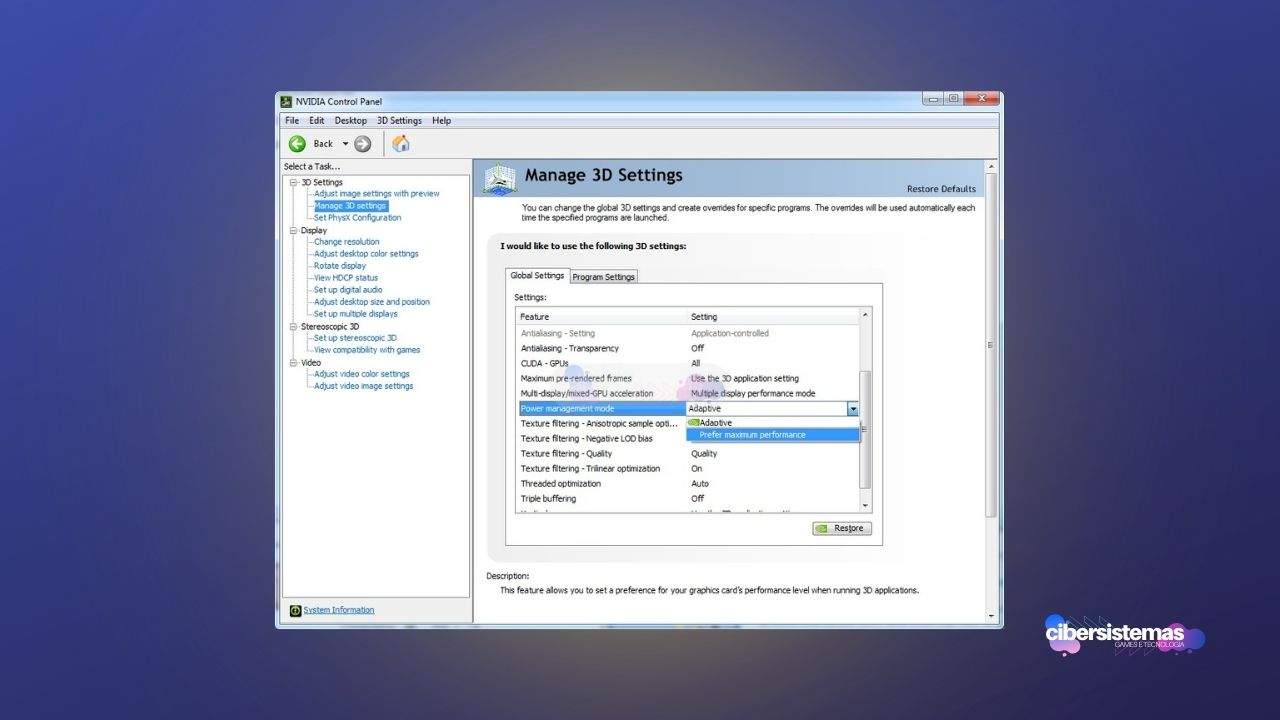The height and width of the screenshot is (720, 1280).
Task: Click Restore Defaults link
Action: [941, 189]
